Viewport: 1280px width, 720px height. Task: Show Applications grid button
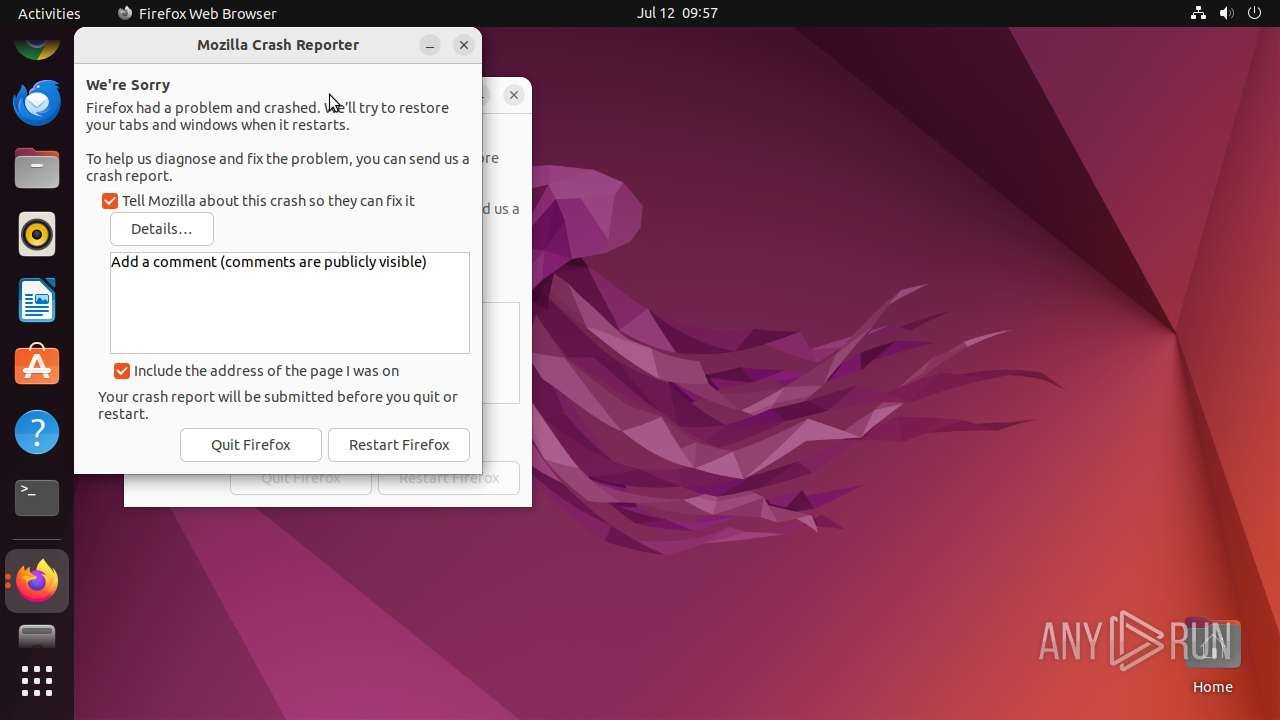click(x=37, y=681)
